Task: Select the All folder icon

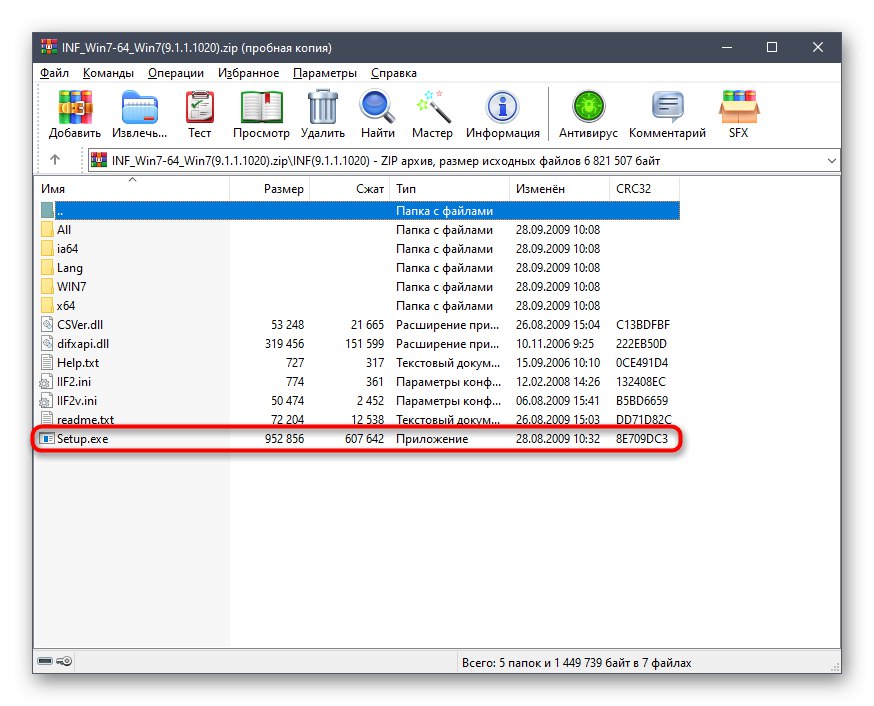Action: coord(47,230)
